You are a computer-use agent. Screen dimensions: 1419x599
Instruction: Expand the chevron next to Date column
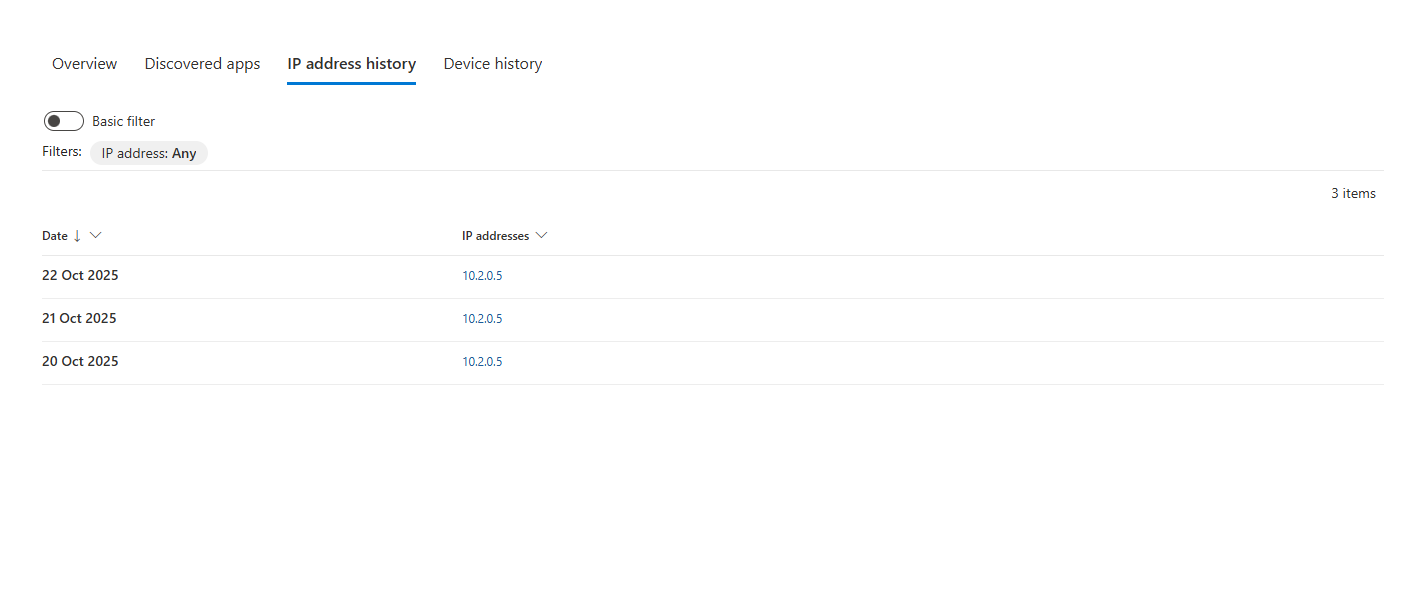coord(95,236)
